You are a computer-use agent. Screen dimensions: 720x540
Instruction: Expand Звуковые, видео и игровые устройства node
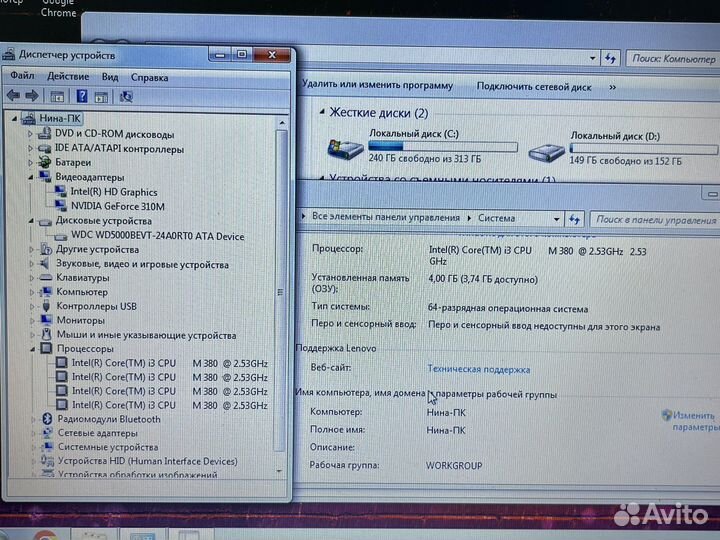pyautogui.click(x=32, y=264)
